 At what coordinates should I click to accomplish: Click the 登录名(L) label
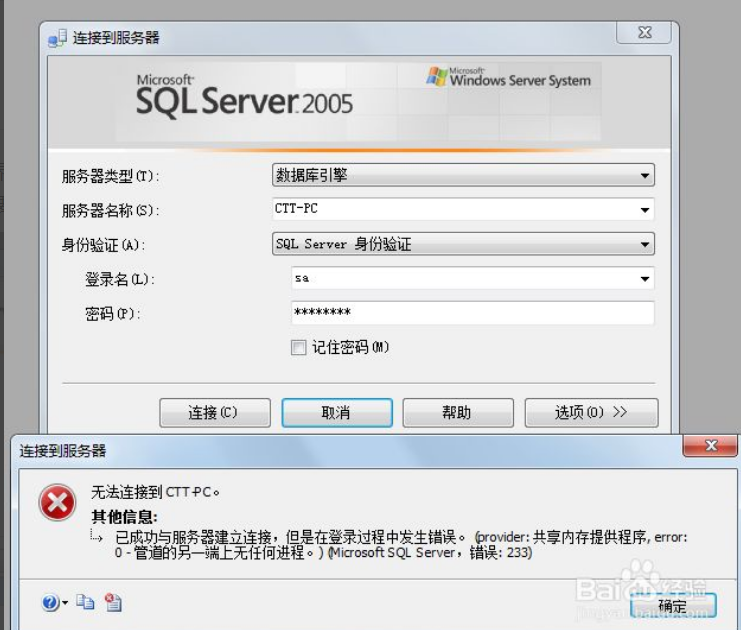(120, 279)
